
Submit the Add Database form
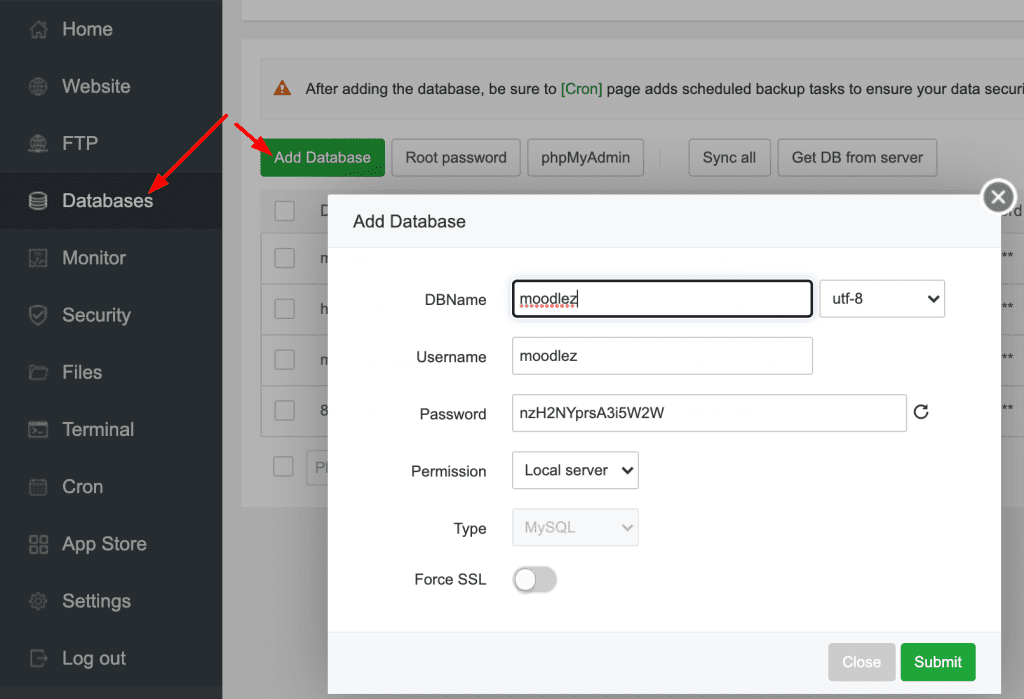coord(937,662)
